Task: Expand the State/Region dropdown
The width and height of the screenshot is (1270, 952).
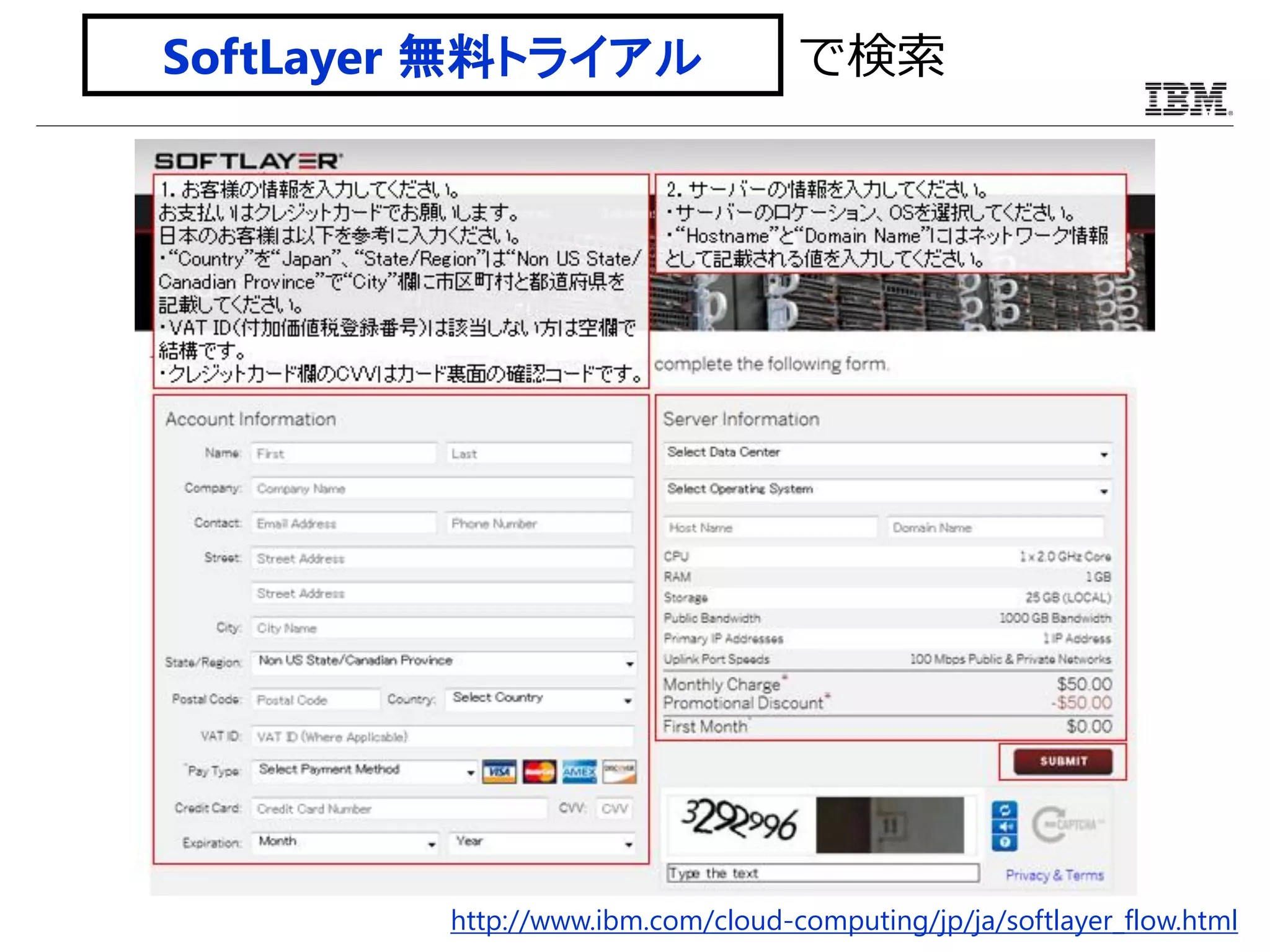Action: coord(443,663)
